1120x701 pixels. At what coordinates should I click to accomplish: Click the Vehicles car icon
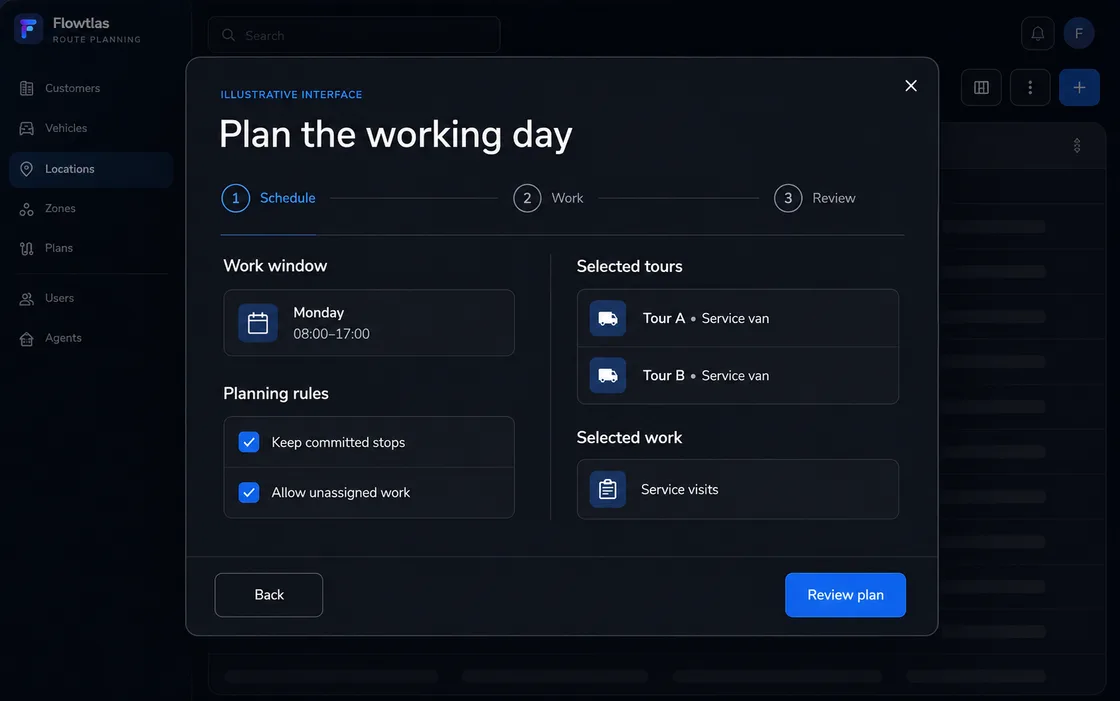[26, 129]
